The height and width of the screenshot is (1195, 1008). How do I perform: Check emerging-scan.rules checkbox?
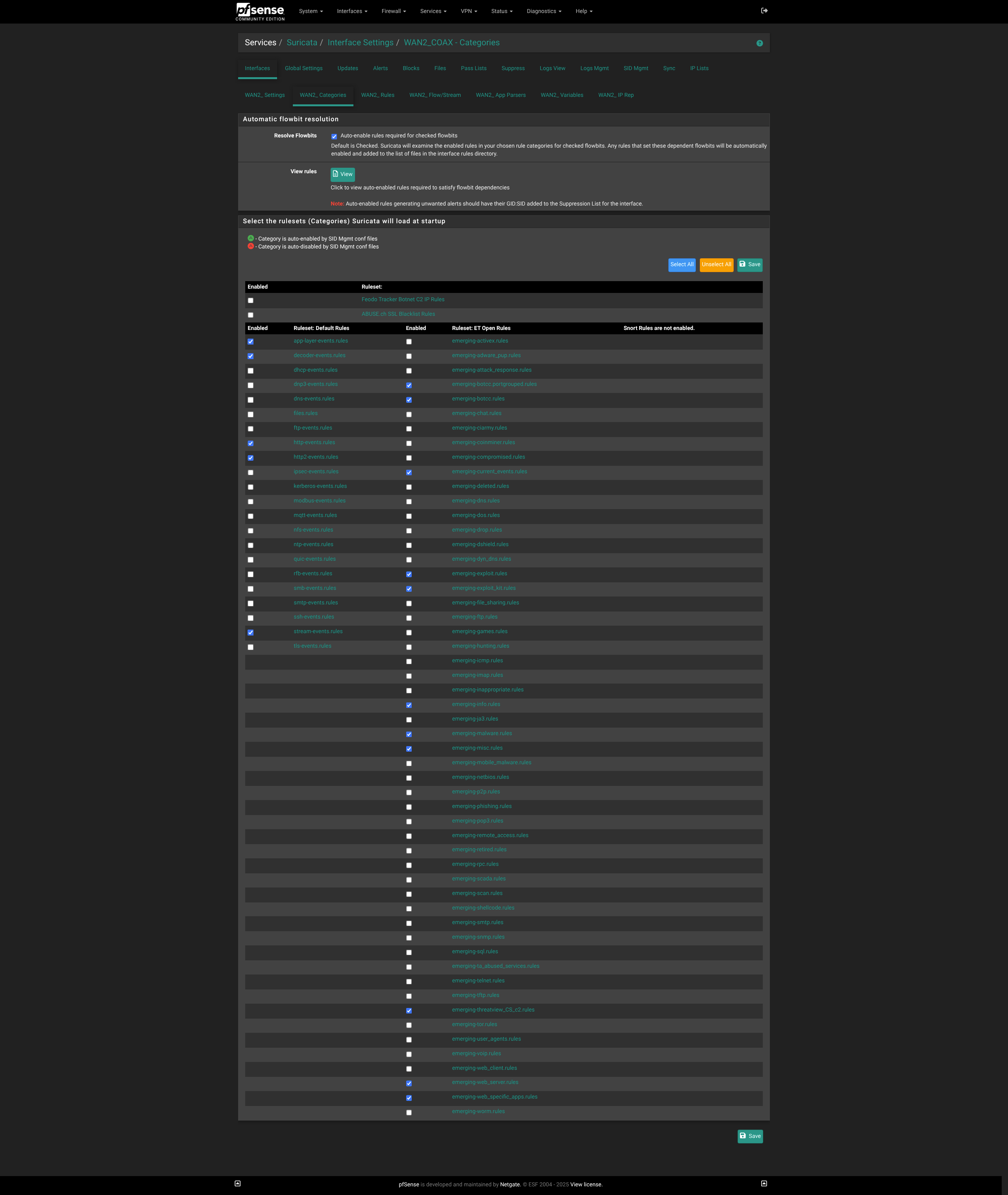pos(409,895)
